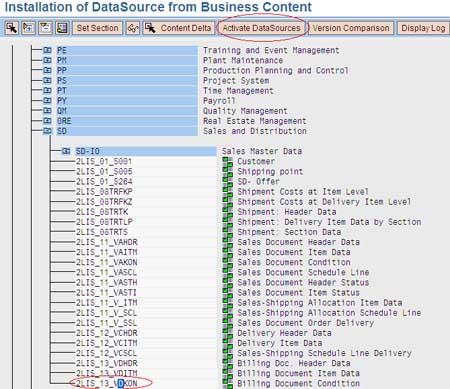Click green icon beside Sales Document Item Status
The height and width of the screenshot is (389, 450).
click(228, 292)
